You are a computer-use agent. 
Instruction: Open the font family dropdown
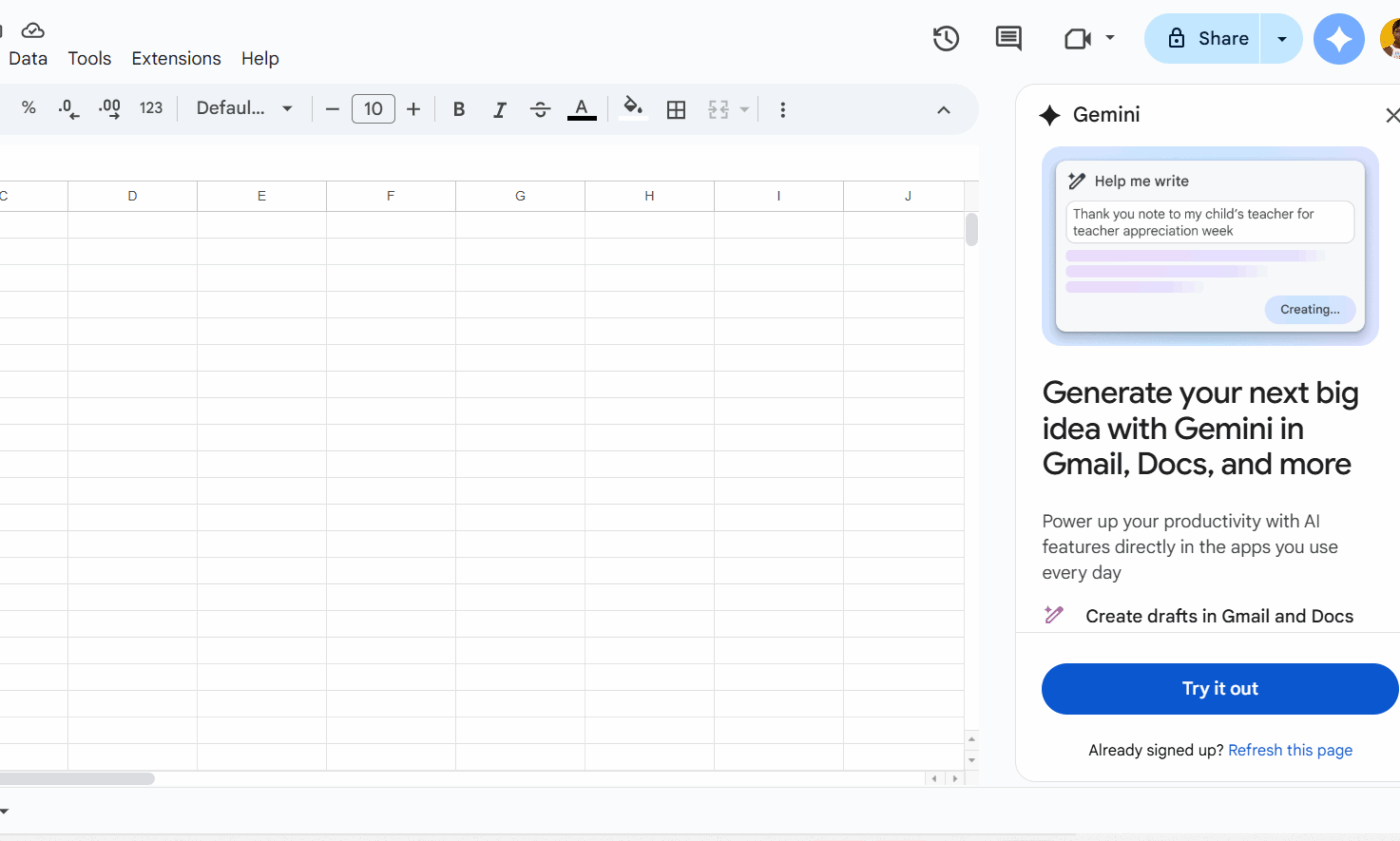[x=243, y=108]
